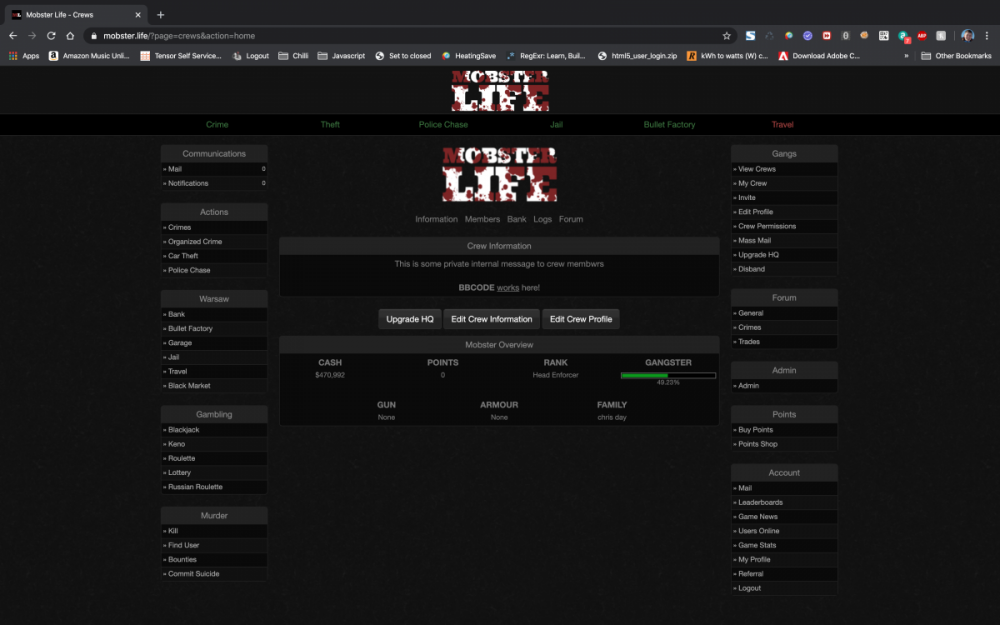Click the Upgrade HQ button
Image resolution: width=1000 pixels, height=625 pixels.
pos(409,318)
